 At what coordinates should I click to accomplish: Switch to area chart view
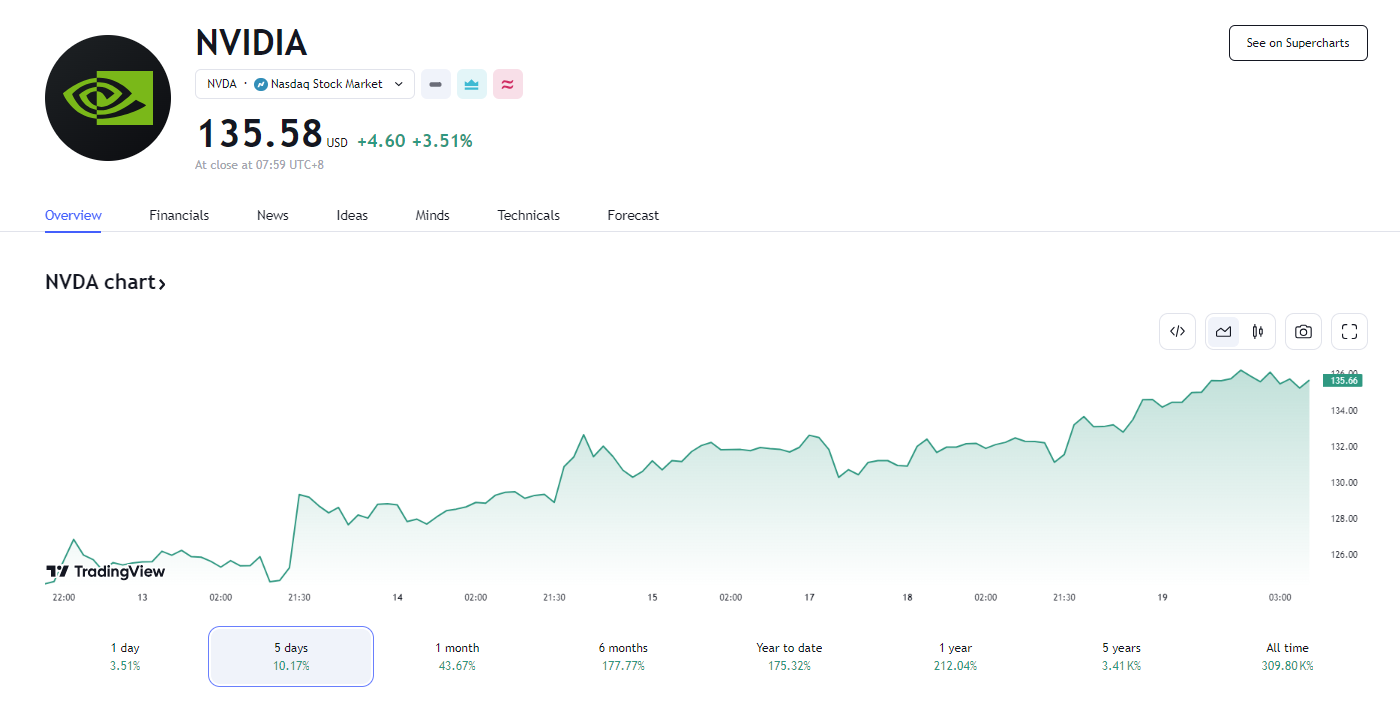pos(1223,332)
